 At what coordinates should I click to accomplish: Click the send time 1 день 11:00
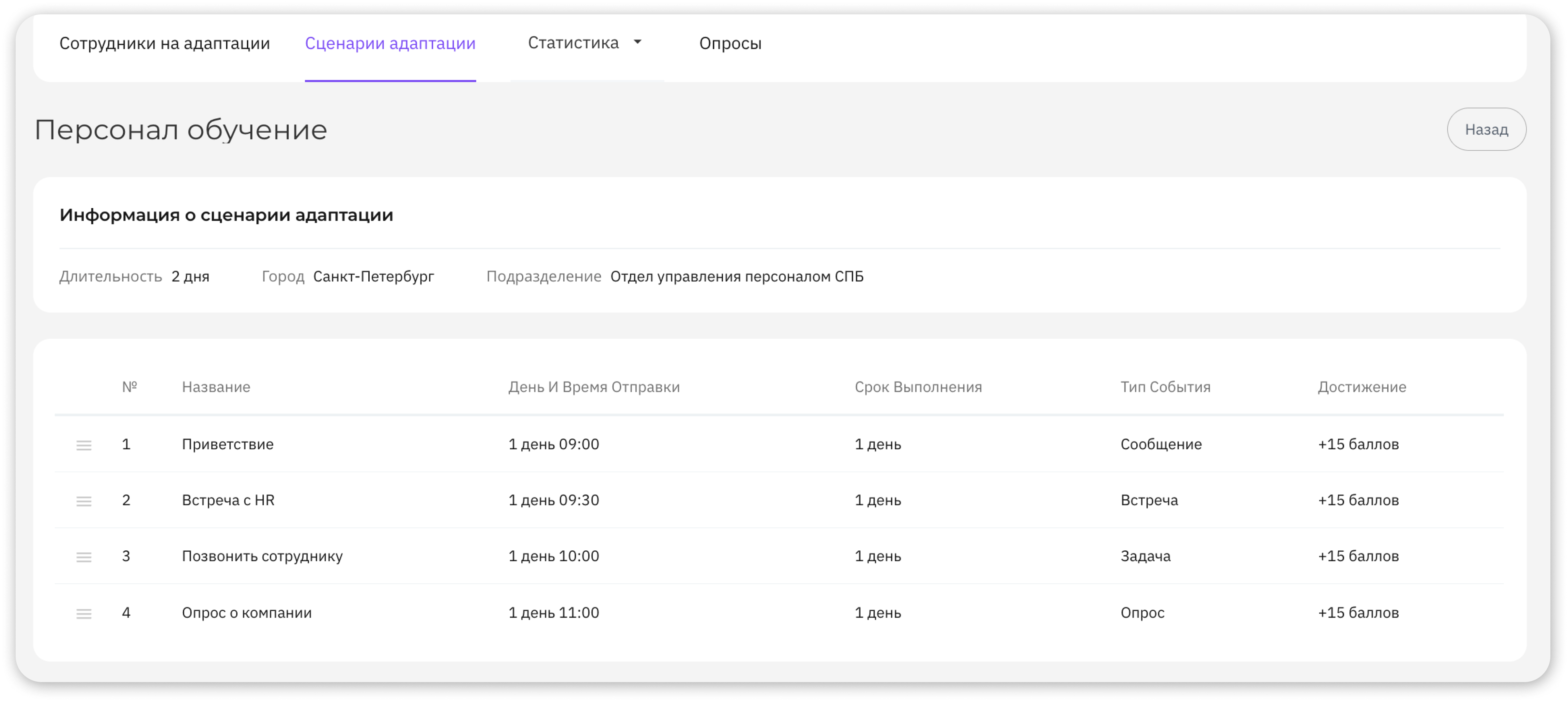tap(553, 613)
